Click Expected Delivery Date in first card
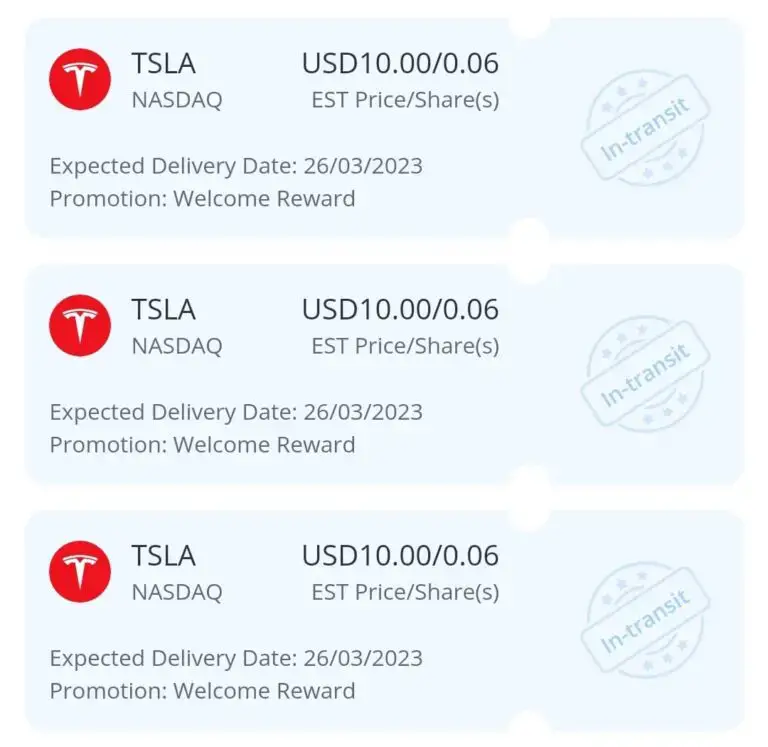The height and width of the screenshot is (747, 768). tap(236, 166)
